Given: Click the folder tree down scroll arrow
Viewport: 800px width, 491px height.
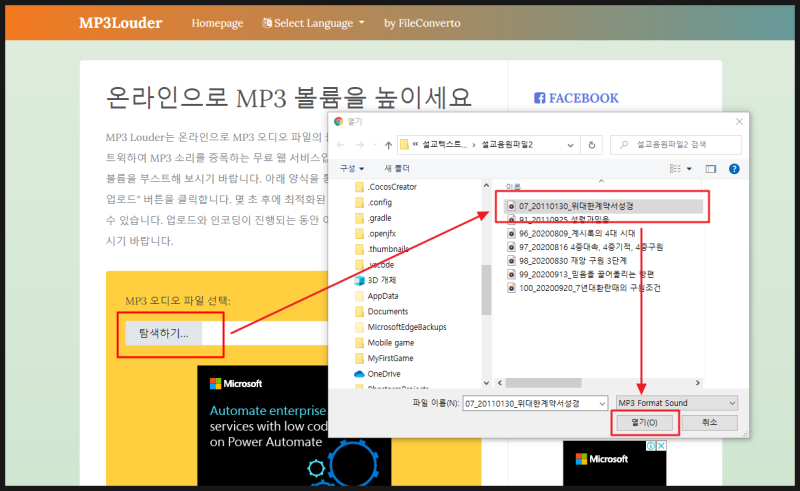Looking at the screenshot, I should tap(486, 383).
